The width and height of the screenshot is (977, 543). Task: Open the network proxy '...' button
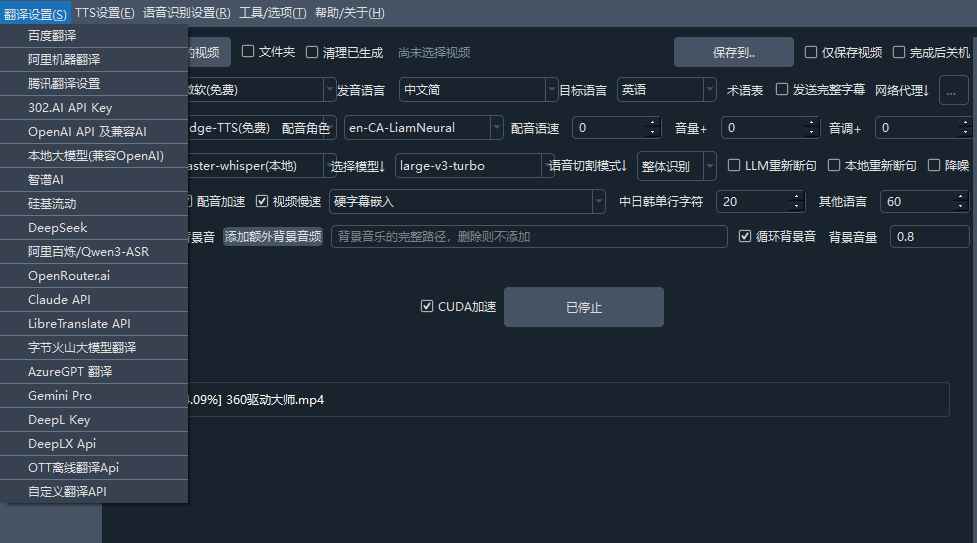[953, 90]
